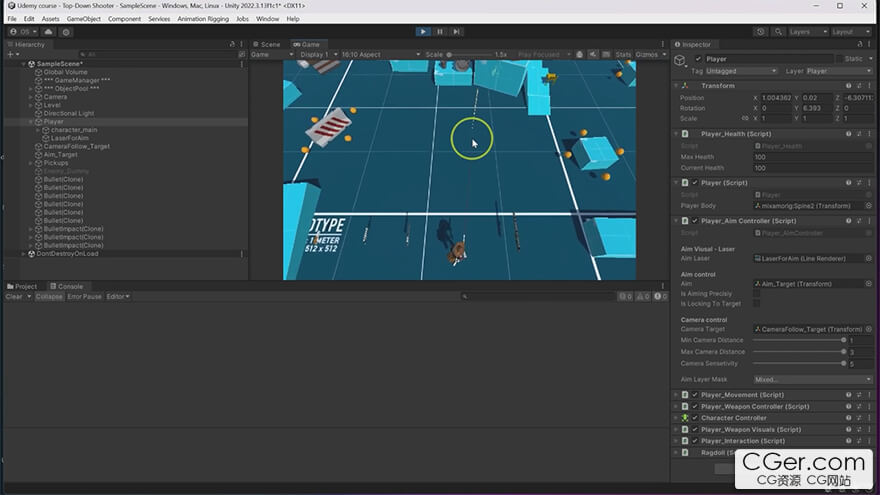The width and height of the screenshot is (880, 495).
Task: Click the Play button in the toolbar
Action: [x=423, y=32]
